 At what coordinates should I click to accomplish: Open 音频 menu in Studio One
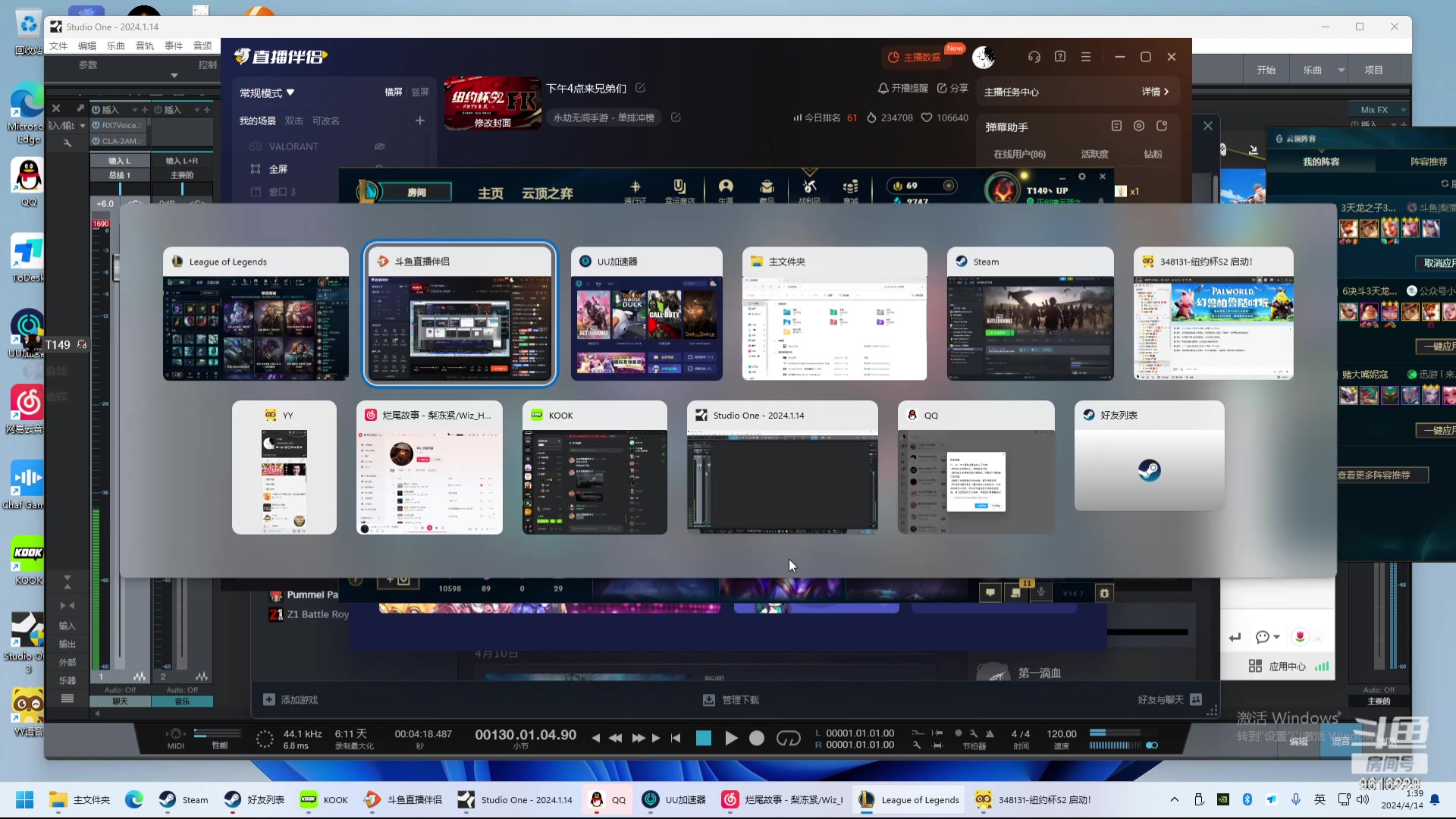[202, 46]
